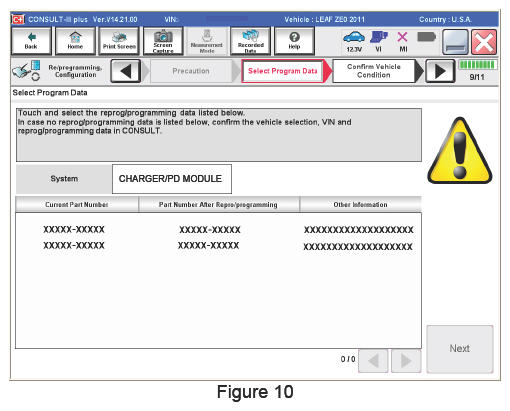Viewport: 510px width, 411px height.
Task: Click the Re/programming, Configuration icon
Action: [x=26, y=70]
